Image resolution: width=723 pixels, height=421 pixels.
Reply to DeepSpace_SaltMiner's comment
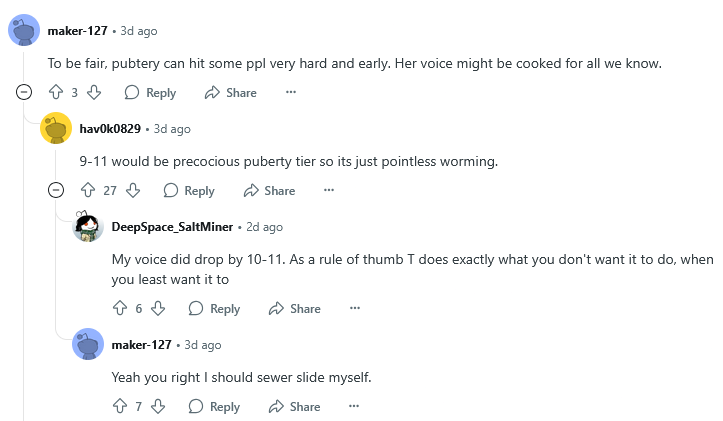pos(214,309)
